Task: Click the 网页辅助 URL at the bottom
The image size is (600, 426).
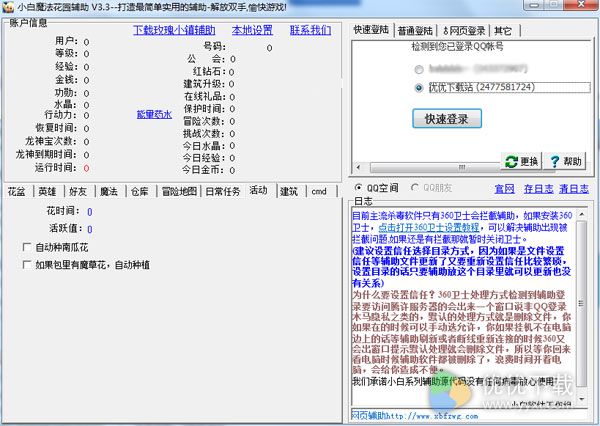Action: tap(415, 416)
